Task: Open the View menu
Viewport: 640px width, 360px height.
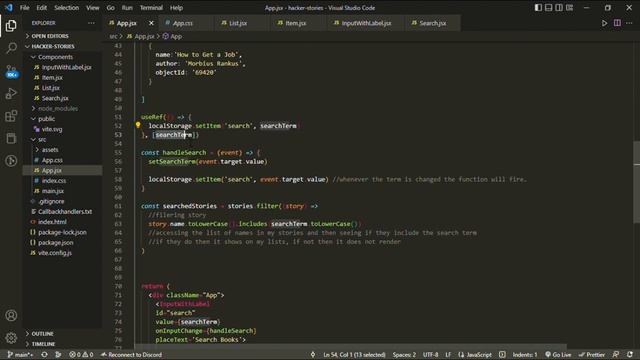Action: coord(93,8)
